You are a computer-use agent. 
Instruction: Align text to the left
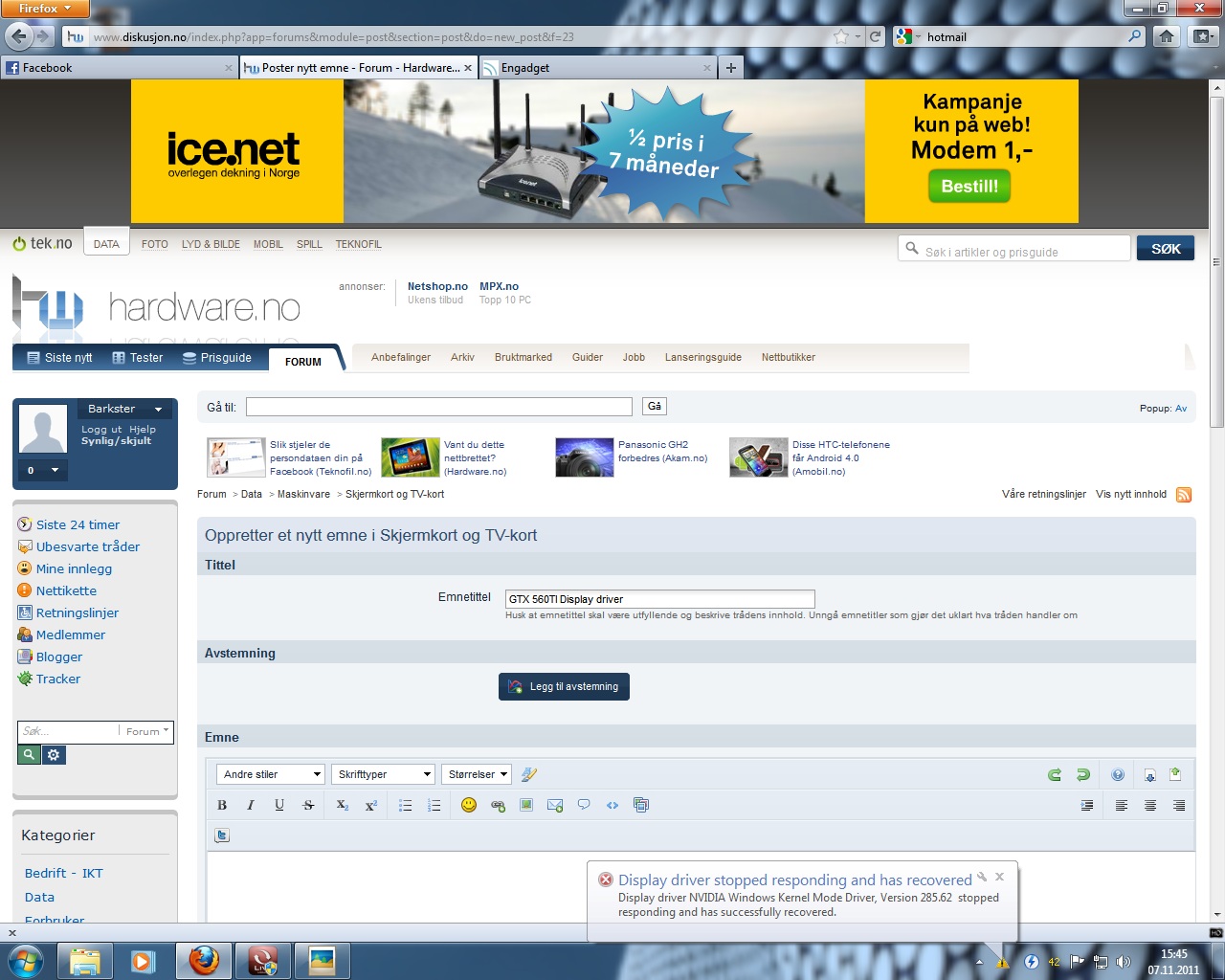pos(1122,805)
